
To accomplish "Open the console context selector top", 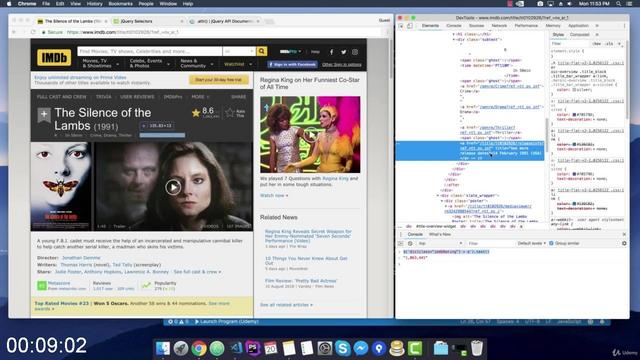I will click(440, 243).
